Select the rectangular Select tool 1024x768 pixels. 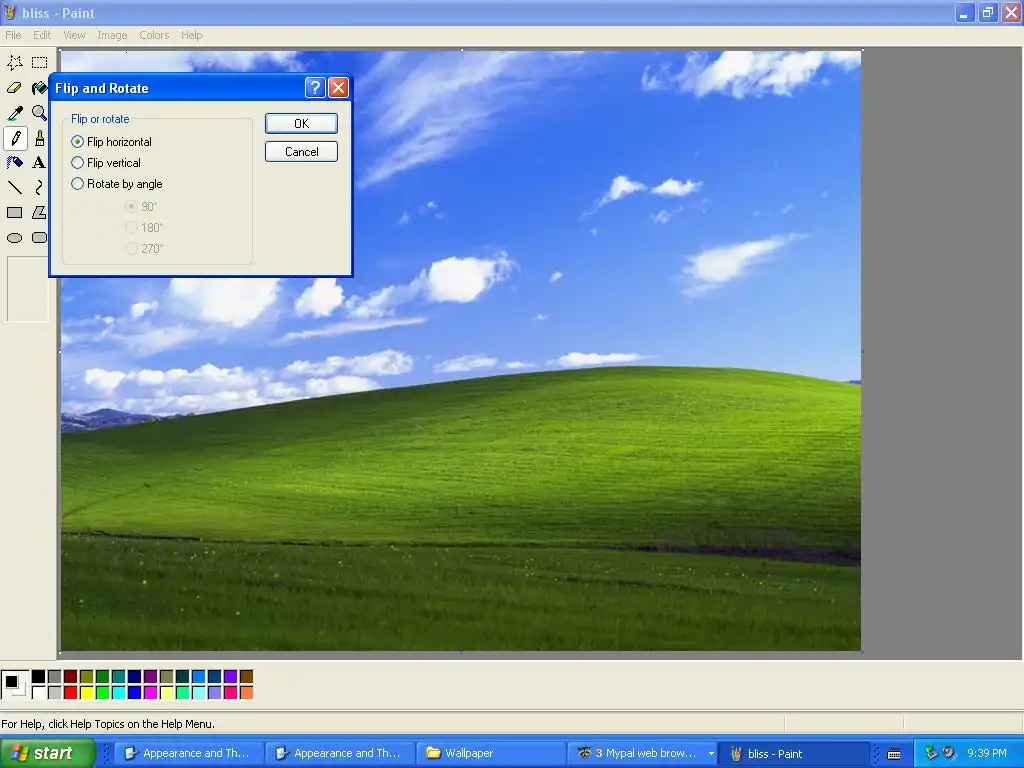pos(39,63)
